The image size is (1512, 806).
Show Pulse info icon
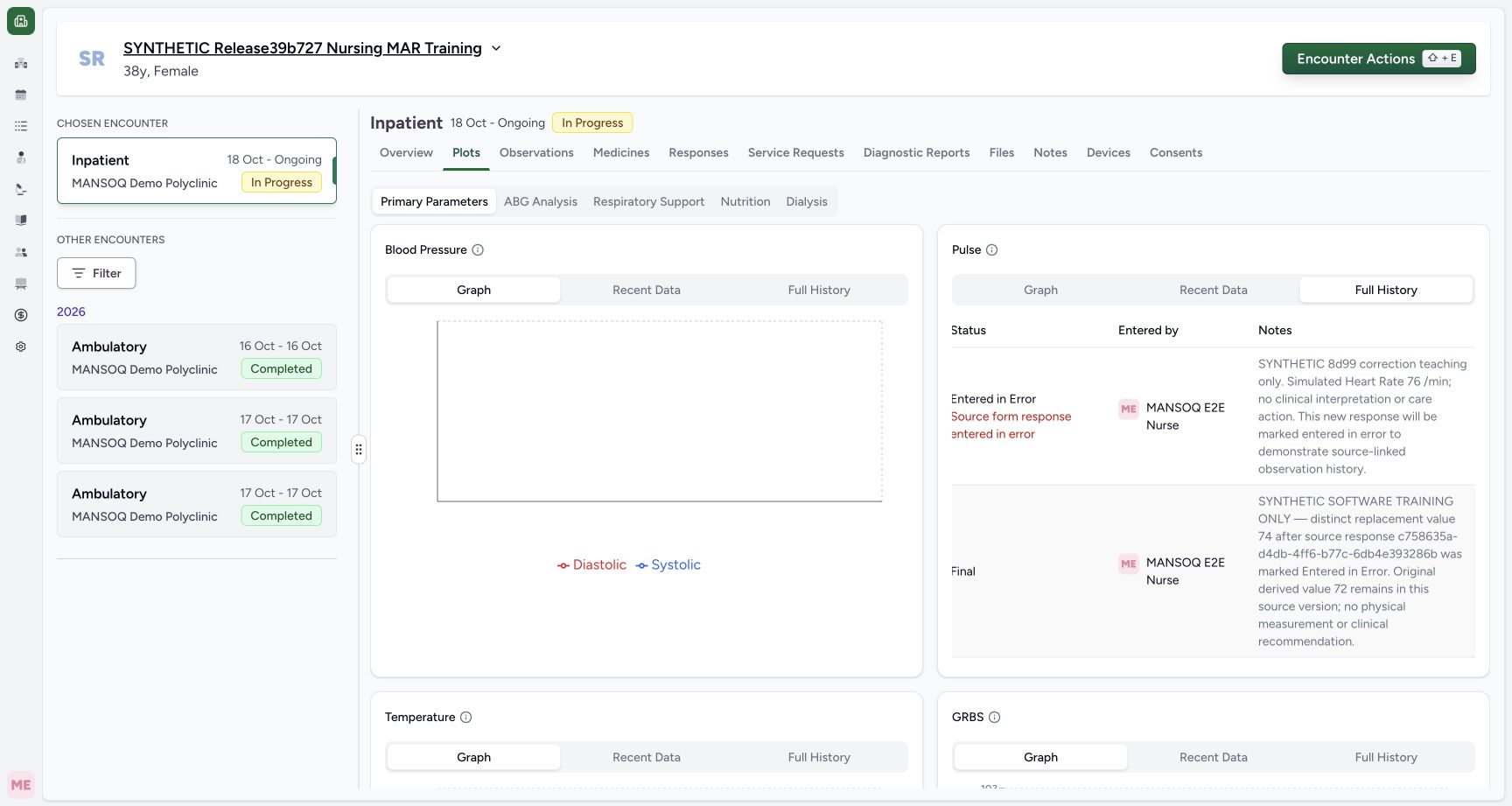click(x=991, y=249)
